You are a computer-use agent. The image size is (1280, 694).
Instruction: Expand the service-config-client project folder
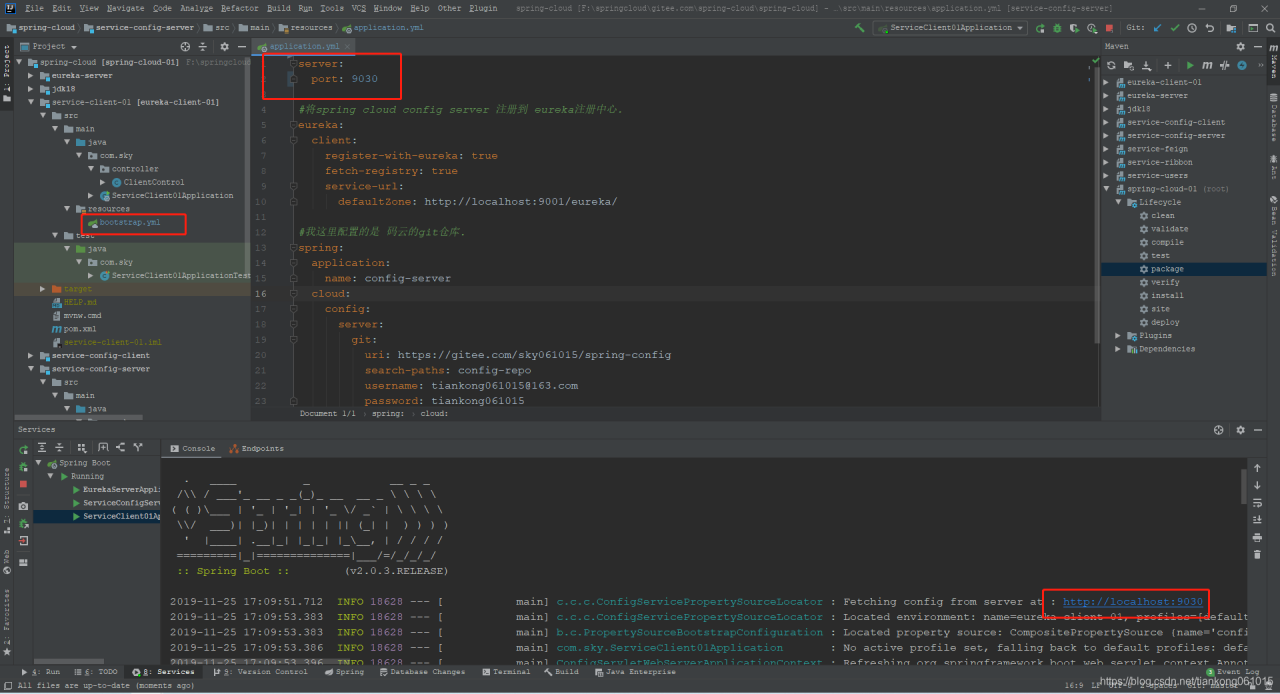click(x=32, y=355)
